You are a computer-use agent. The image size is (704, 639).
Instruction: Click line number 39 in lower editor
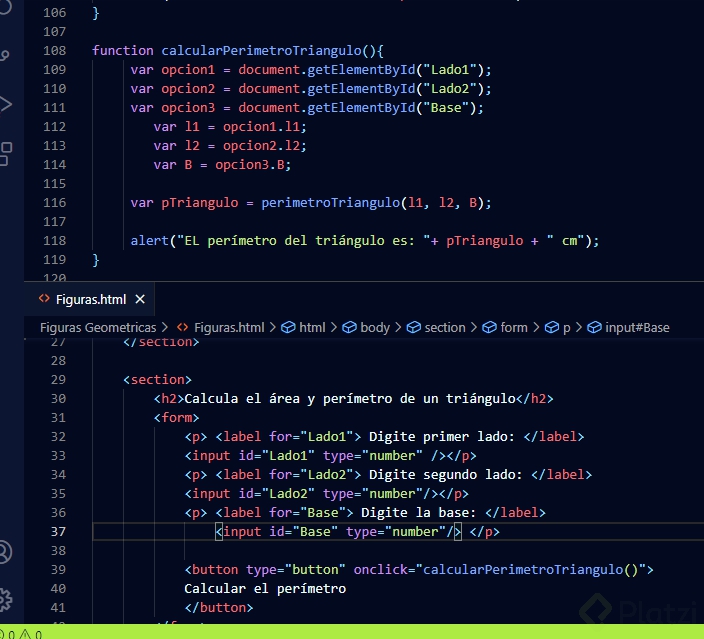[x=58, y=569]
